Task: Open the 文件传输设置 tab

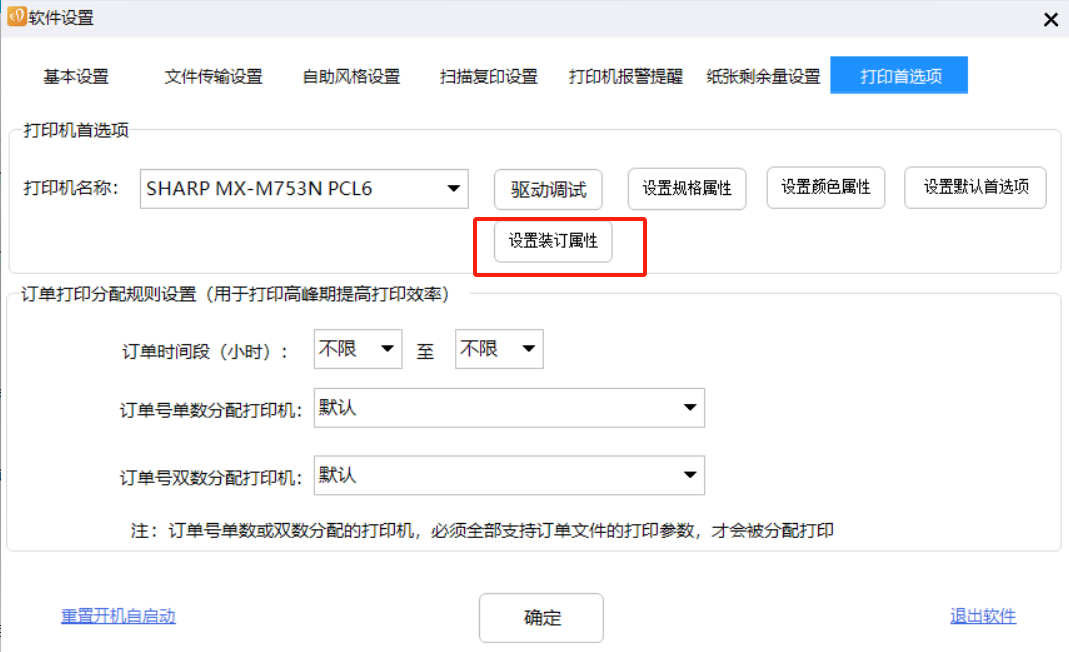Action: click(213, 77)
